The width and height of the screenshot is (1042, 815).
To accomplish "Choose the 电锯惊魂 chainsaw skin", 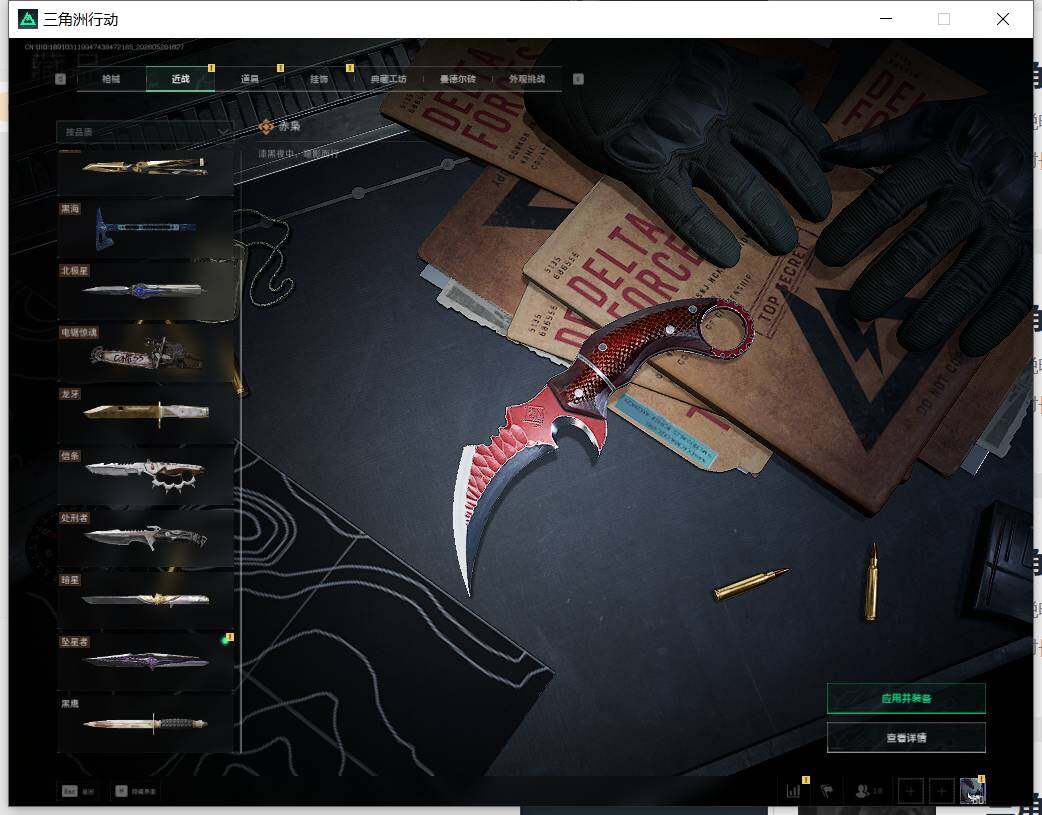I will pos(146,352).
